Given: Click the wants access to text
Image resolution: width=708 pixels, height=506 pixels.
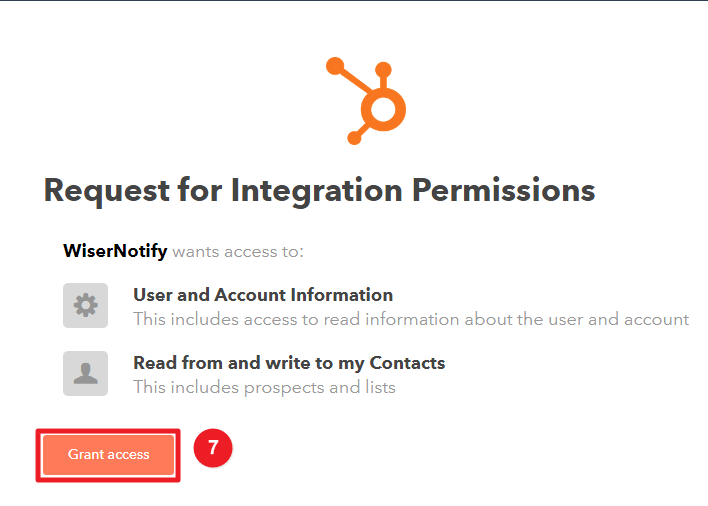Looking at the screenshot, I should click(x=238, y=251).
